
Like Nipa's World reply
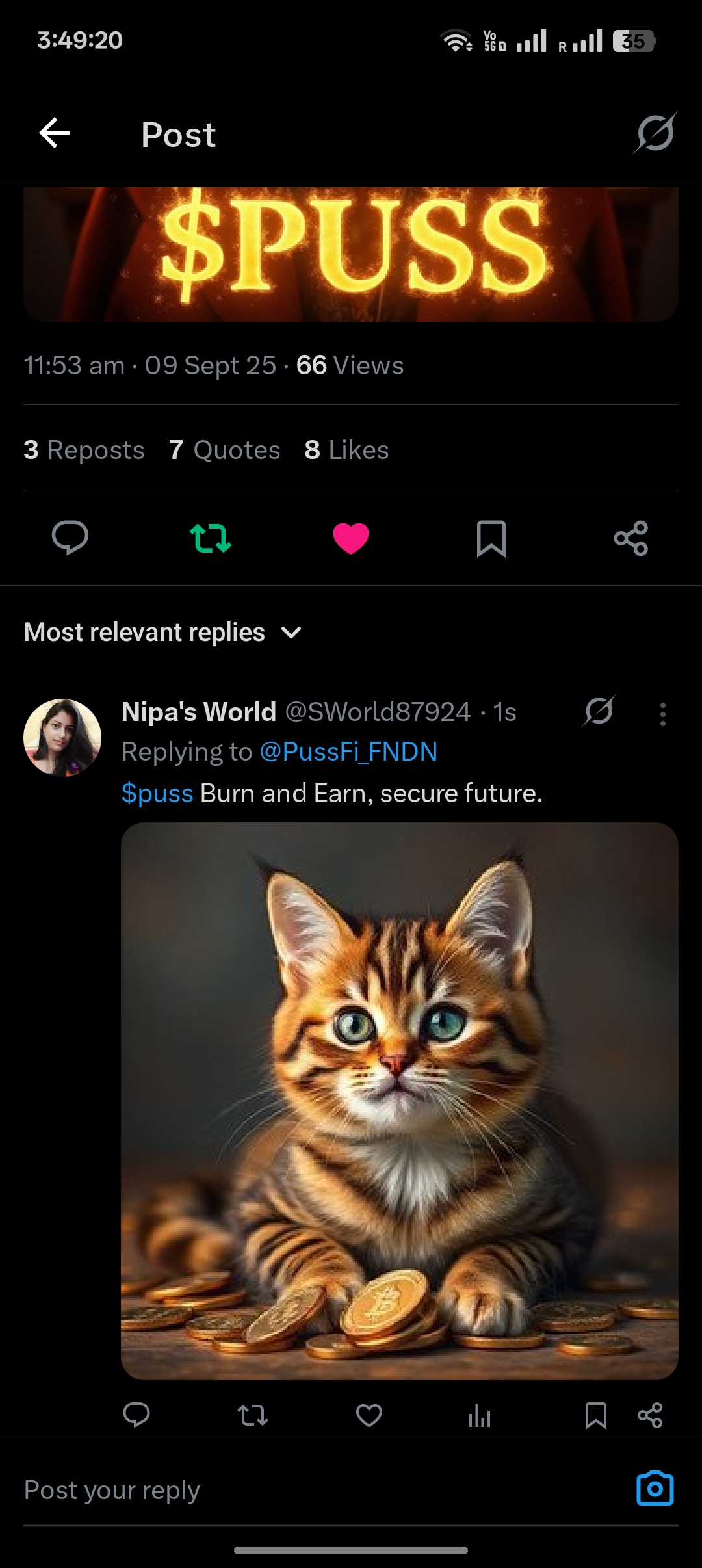point(369,1415)
